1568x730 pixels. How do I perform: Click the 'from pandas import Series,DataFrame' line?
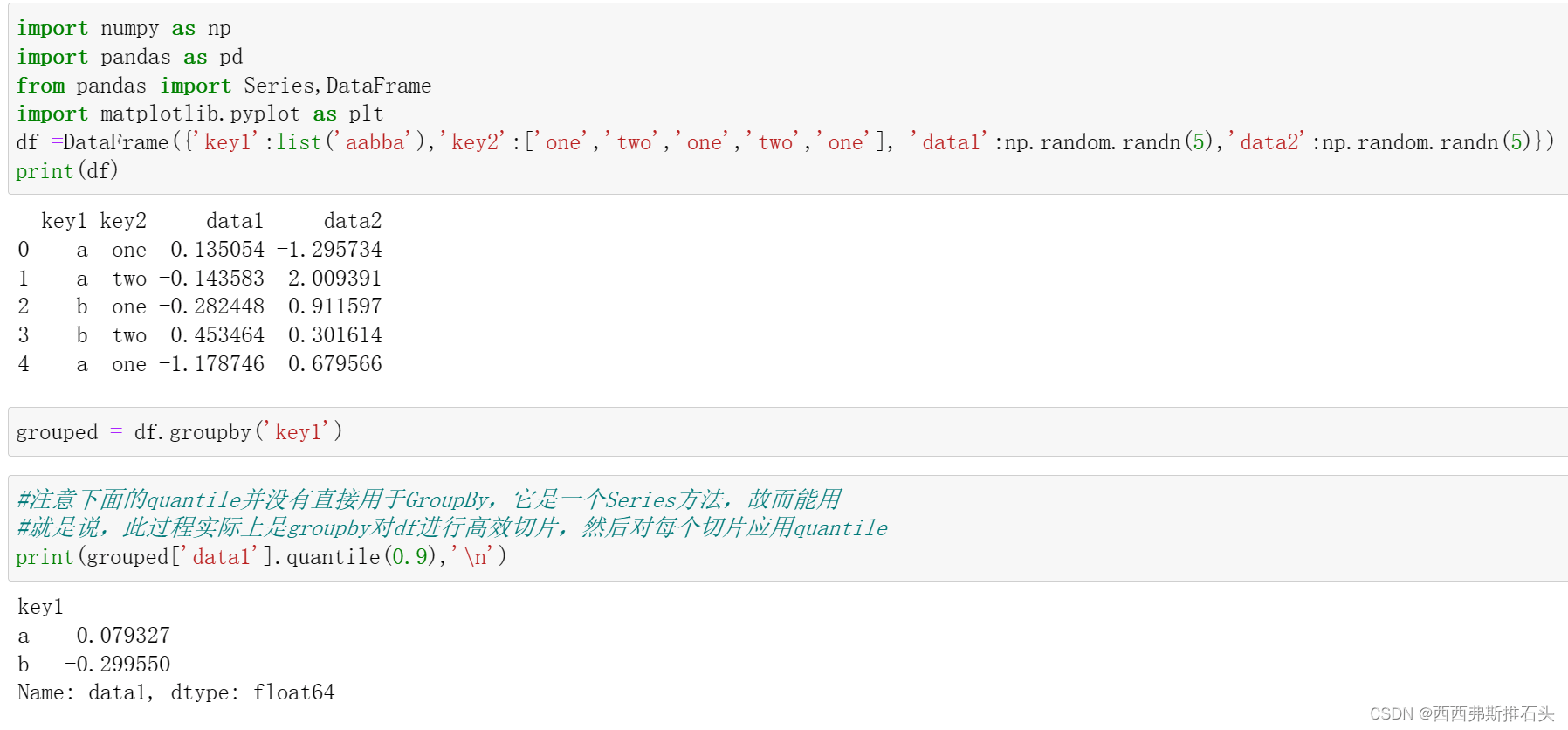(x=224, y=86)
